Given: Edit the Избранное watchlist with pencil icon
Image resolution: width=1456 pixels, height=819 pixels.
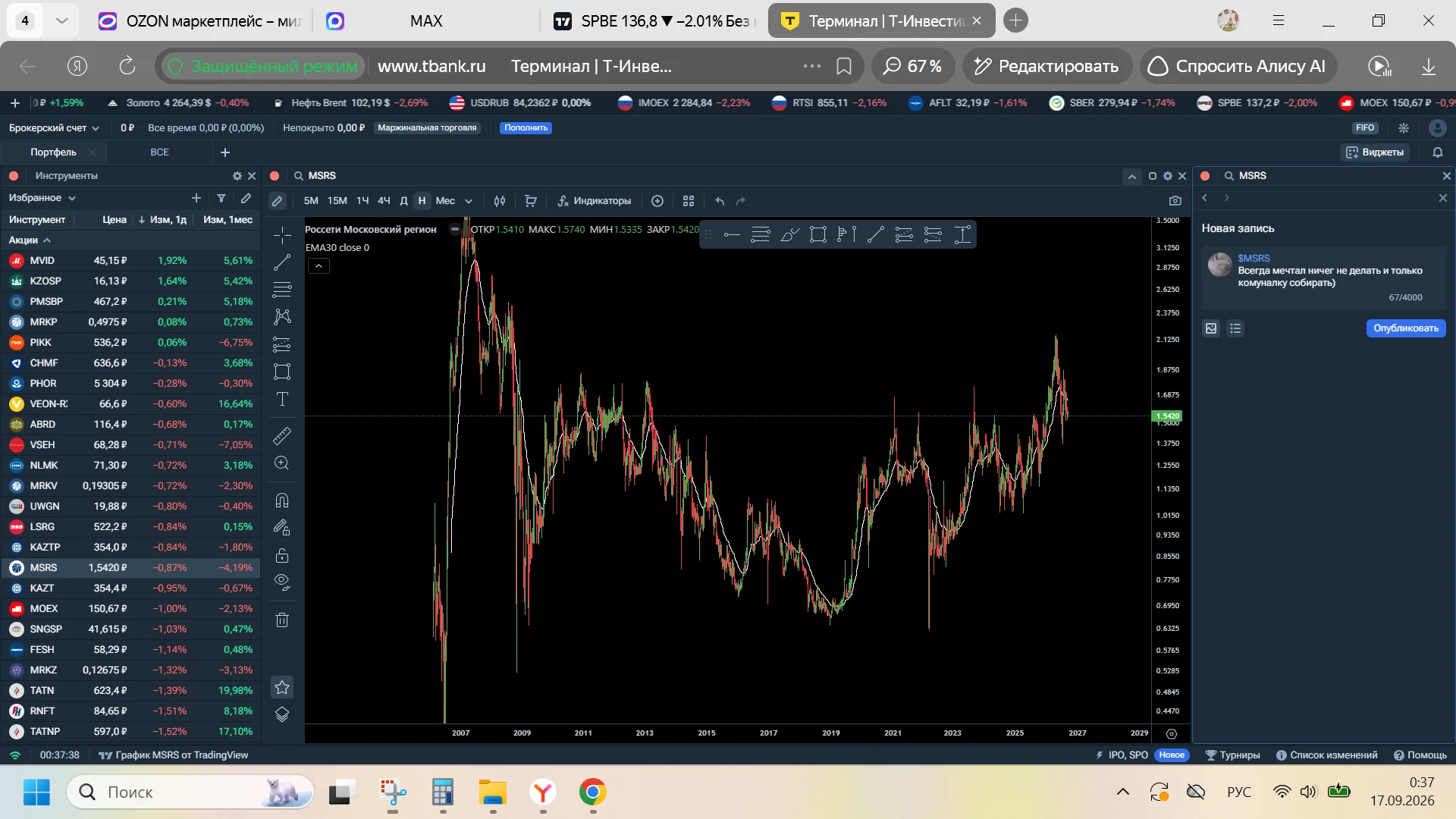Looking at the screenshot, I should pyautogui.click(x=246, y=198).
